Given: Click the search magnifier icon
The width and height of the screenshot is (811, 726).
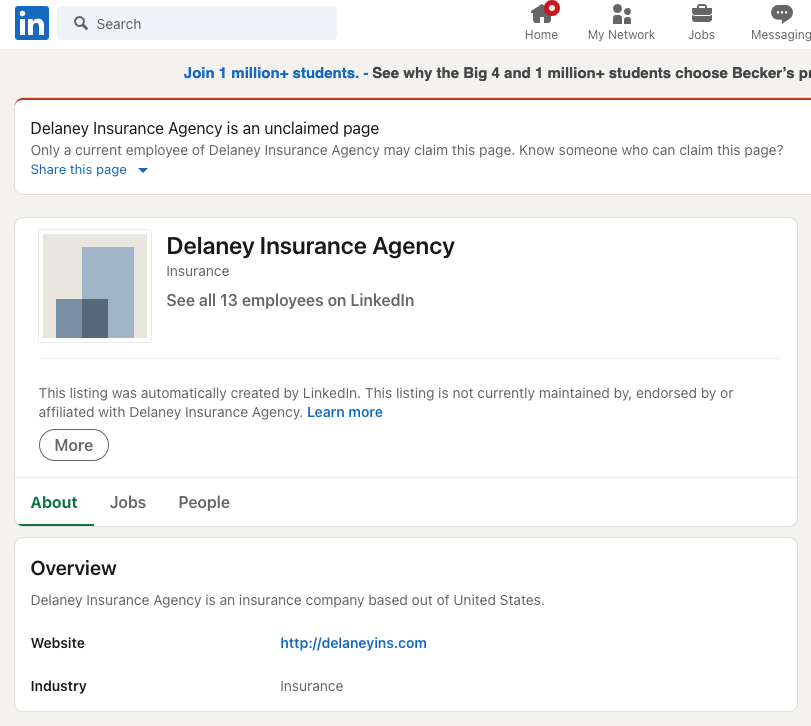Looking at the screenshot, I should click(x=81, y=23).
